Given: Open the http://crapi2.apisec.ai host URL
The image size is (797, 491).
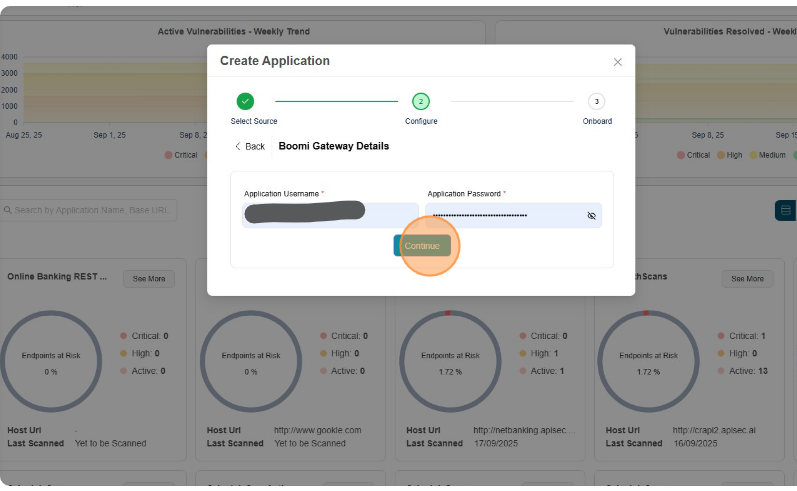Looking at the screenshot, I should [714, 430].
